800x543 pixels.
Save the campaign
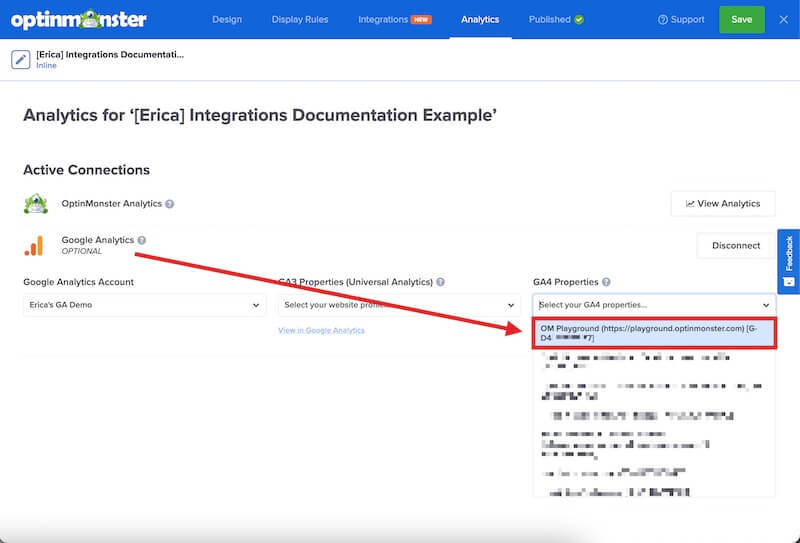click(741, 19)
